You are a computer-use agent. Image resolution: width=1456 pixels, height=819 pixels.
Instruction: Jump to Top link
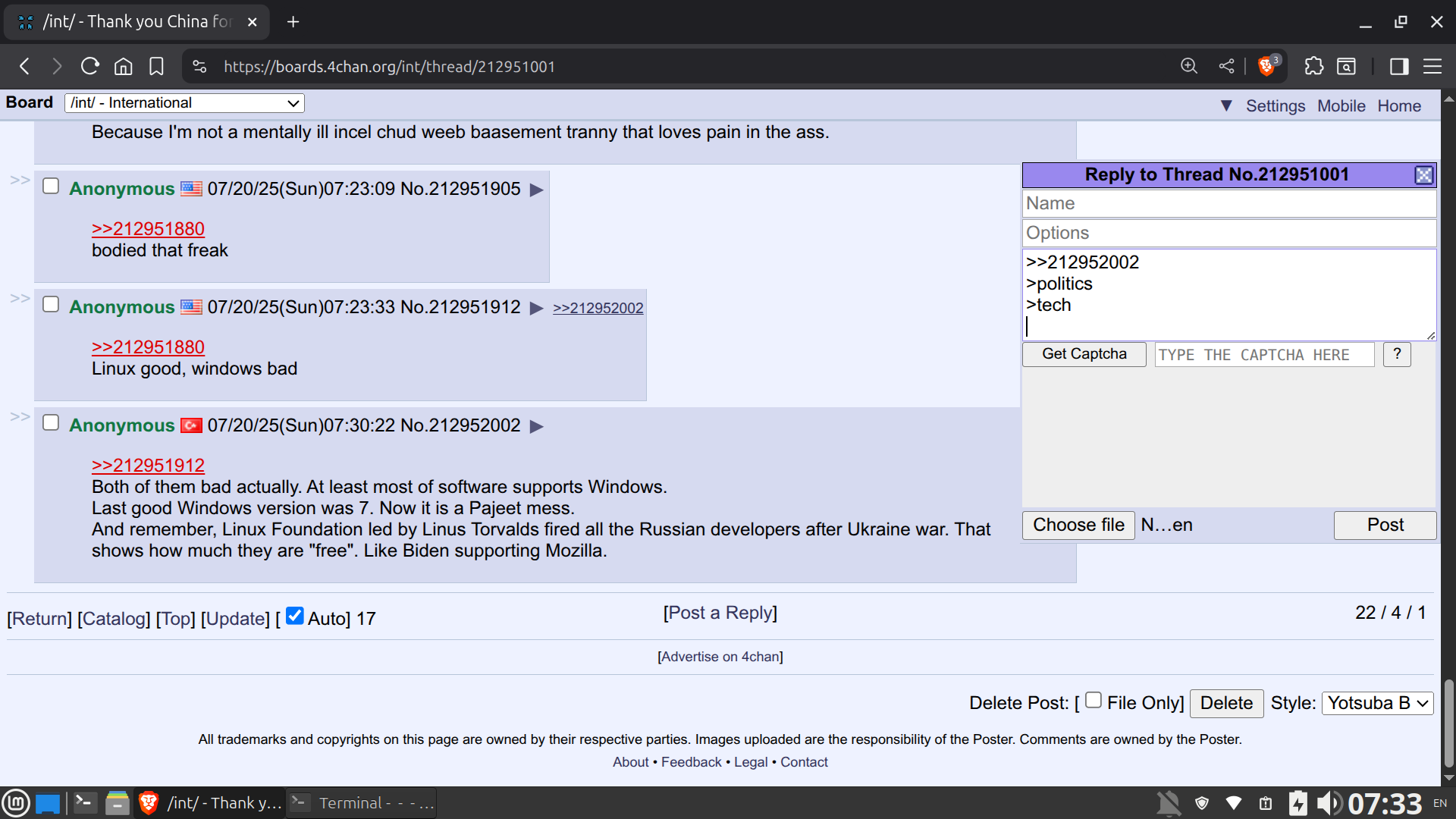[176, 619]
